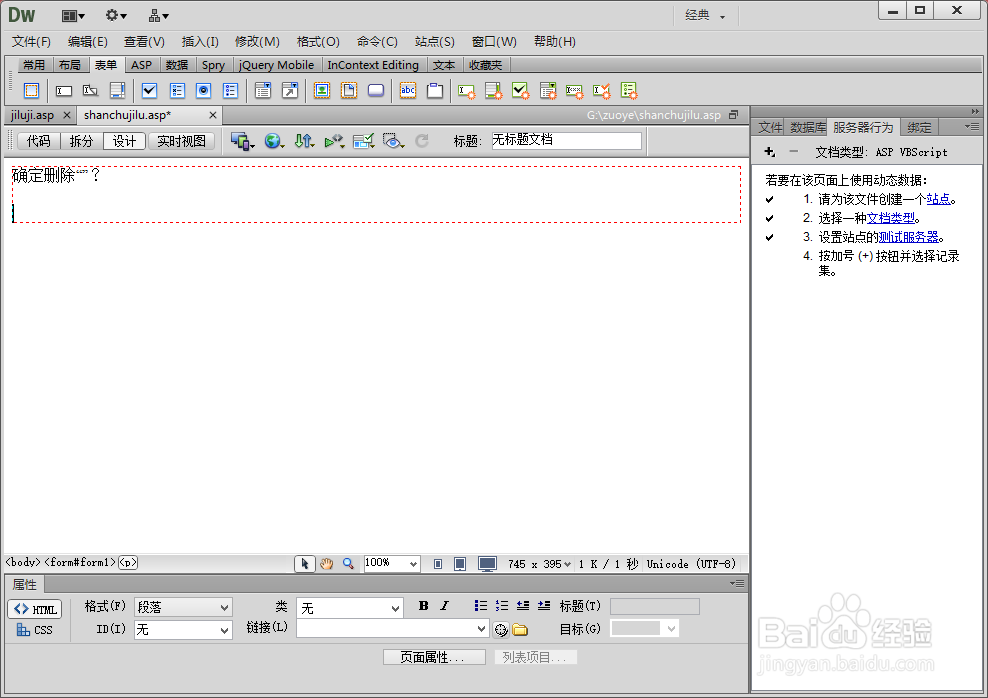988x698 pixels.
Task: Switch Properties to CSS mode
Action: [x=35, y=630]
